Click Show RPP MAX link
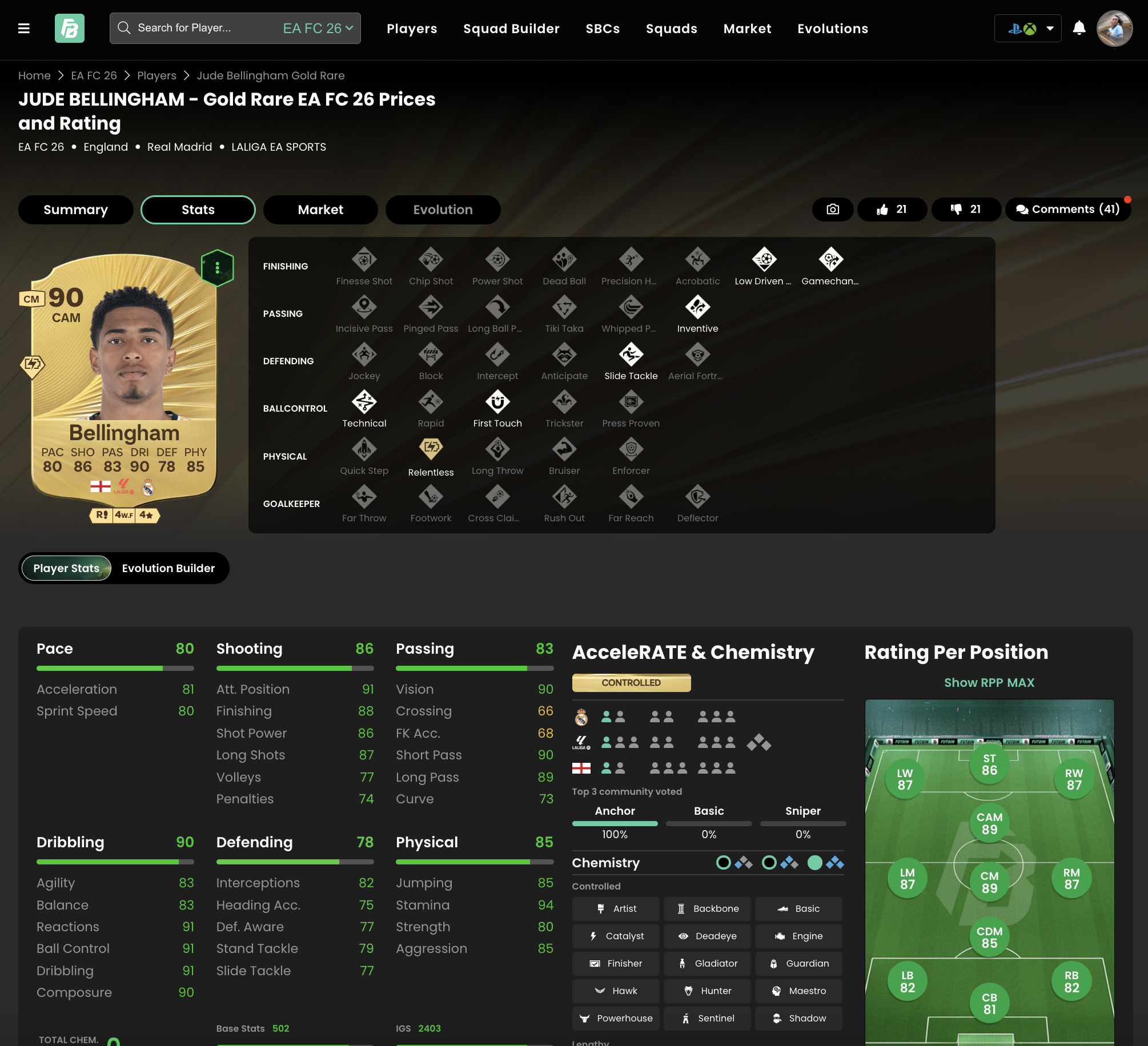 (989, 682)
